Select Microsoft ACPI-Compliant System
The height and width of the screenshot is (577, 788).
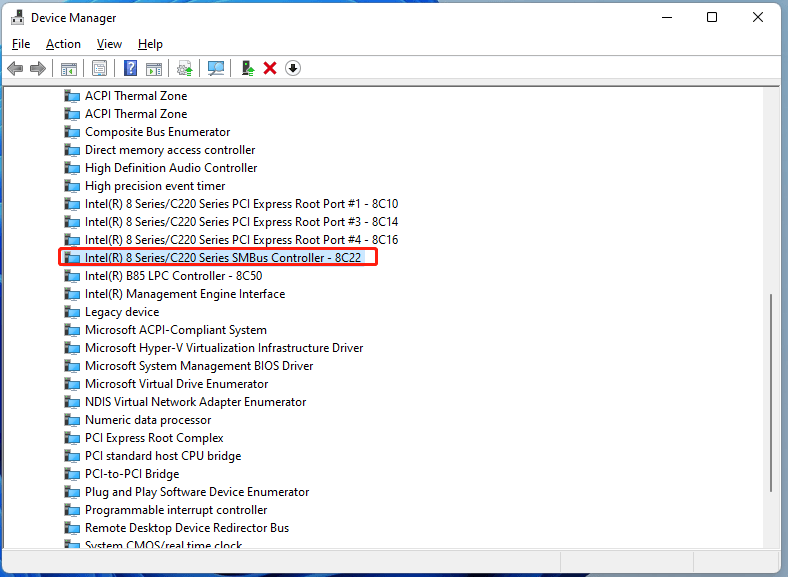pos(176,330)
